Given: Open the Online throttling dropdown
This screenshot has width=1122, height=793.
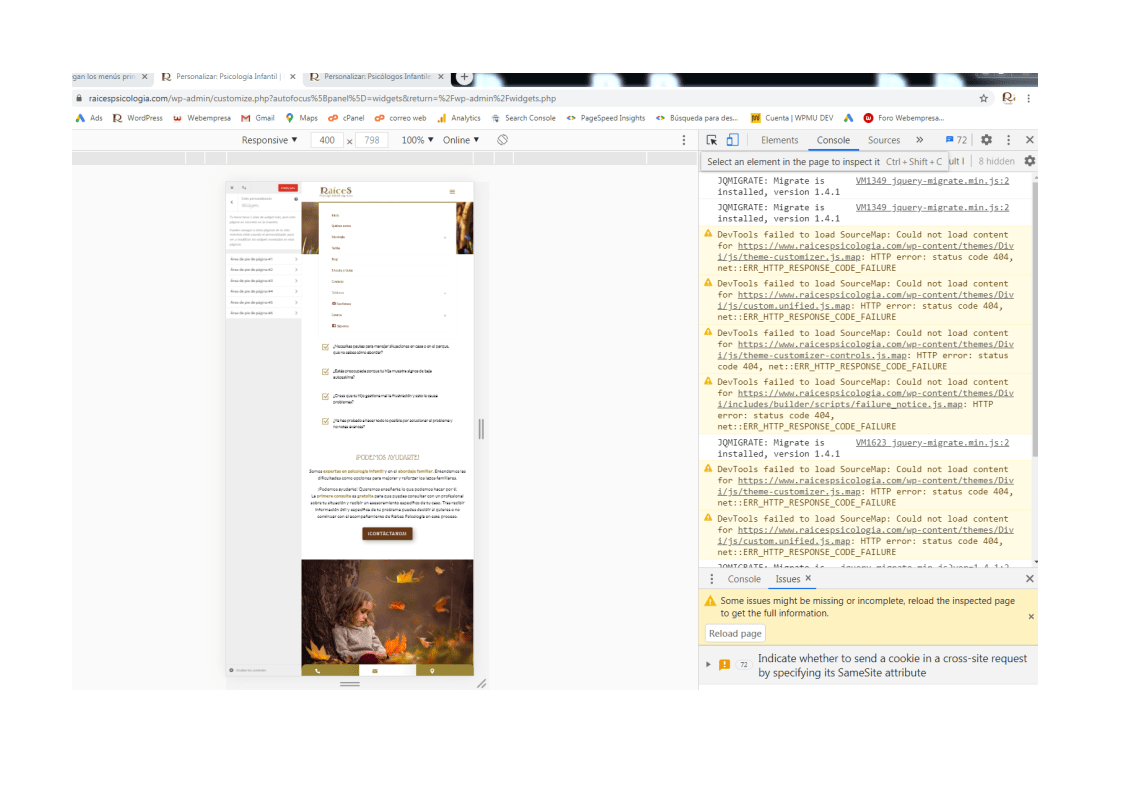Looking at the screenshot, I should [461, 140].
